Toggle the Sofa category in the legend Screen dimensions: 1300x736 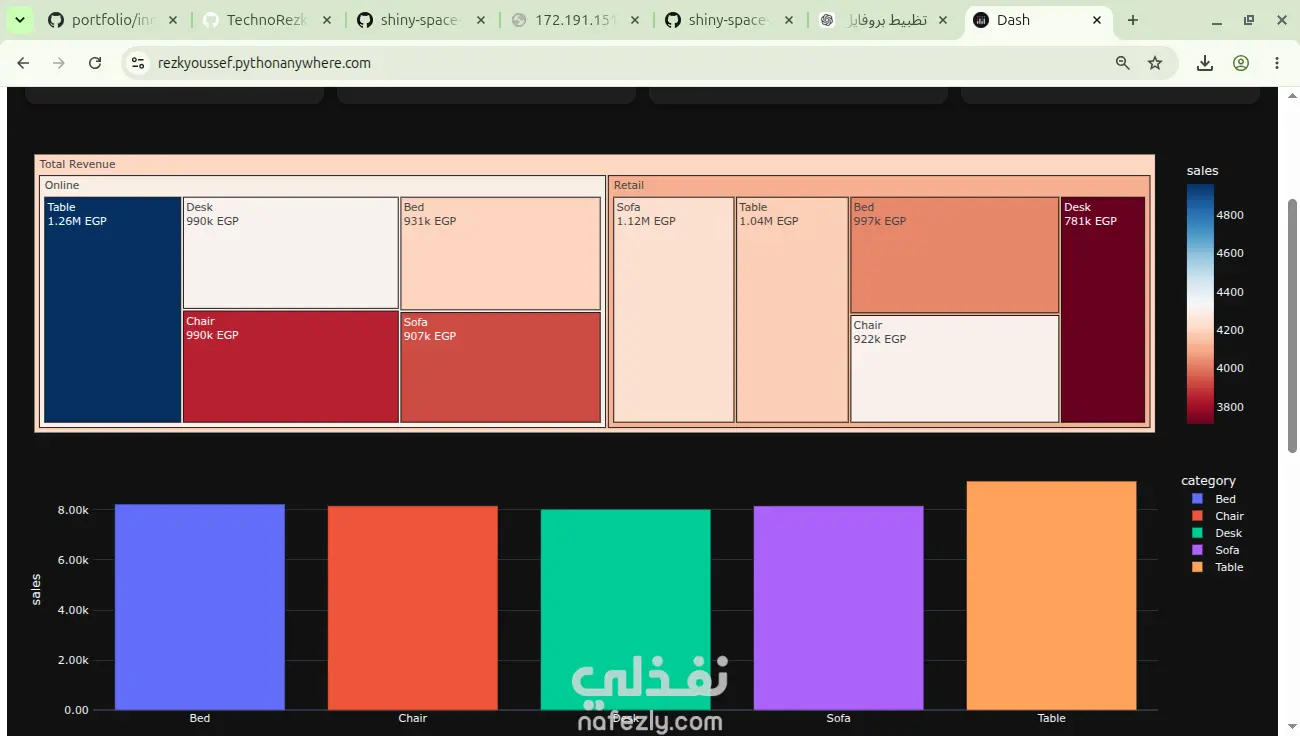1216,550
